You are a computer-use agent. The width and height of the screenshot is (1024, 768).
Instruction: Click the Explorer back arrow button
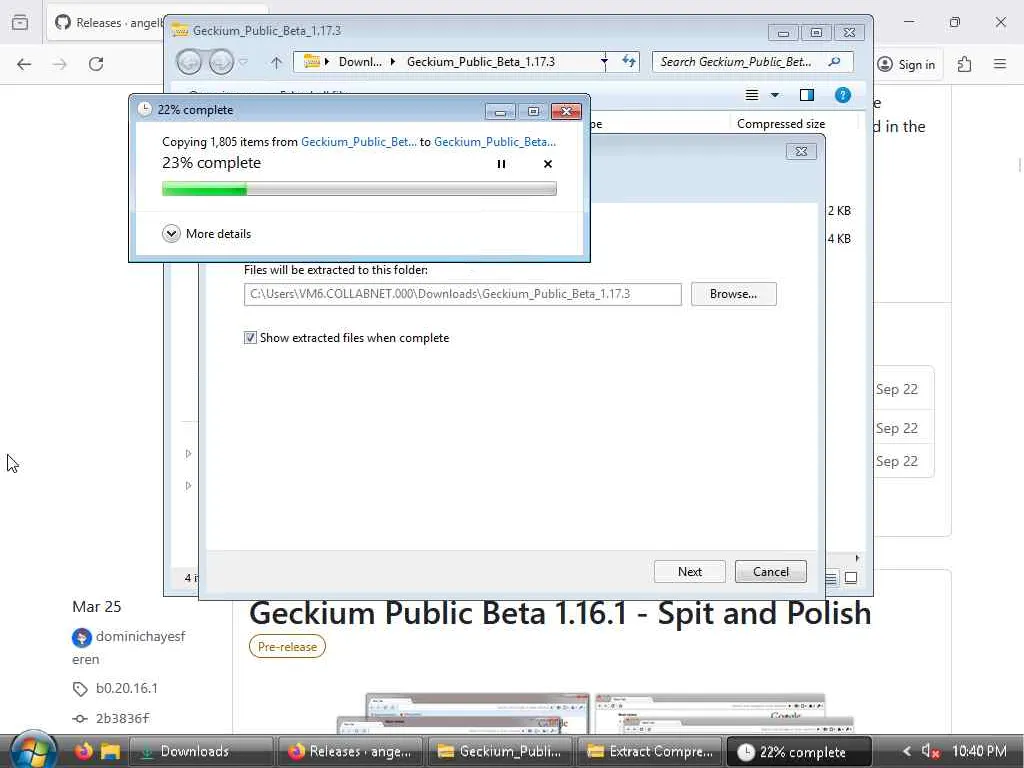pos(189,62)
